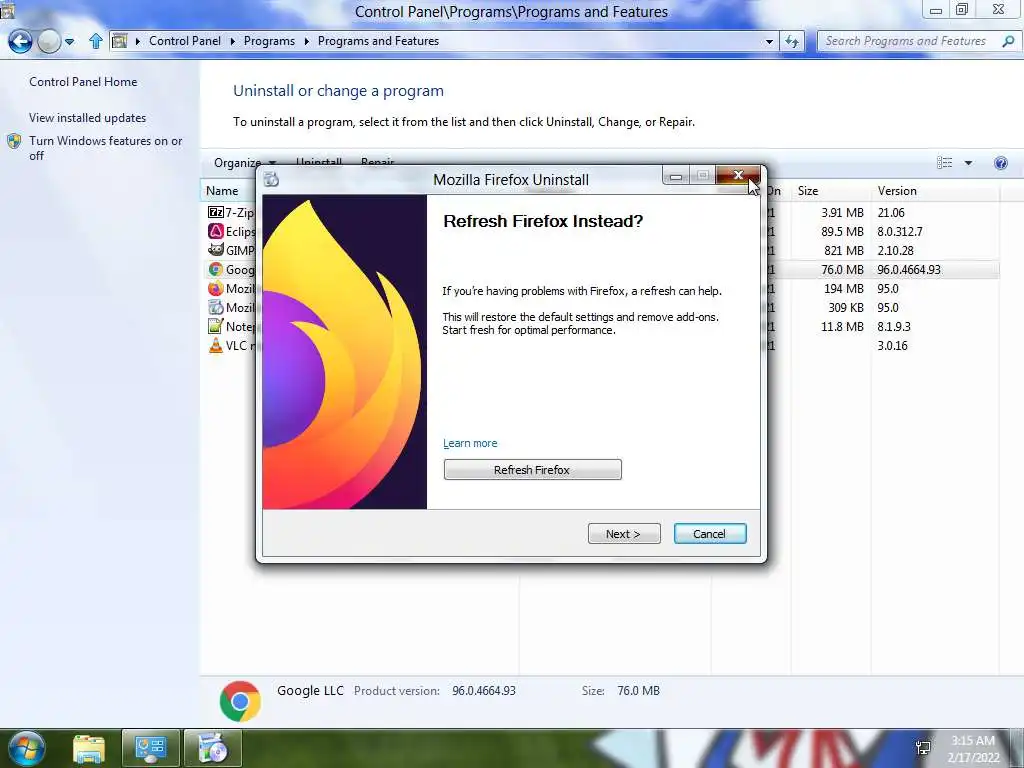Open View installed updates link
Image resolution: width=1024 pixels, height=768 pixels.
click(88, 118)
